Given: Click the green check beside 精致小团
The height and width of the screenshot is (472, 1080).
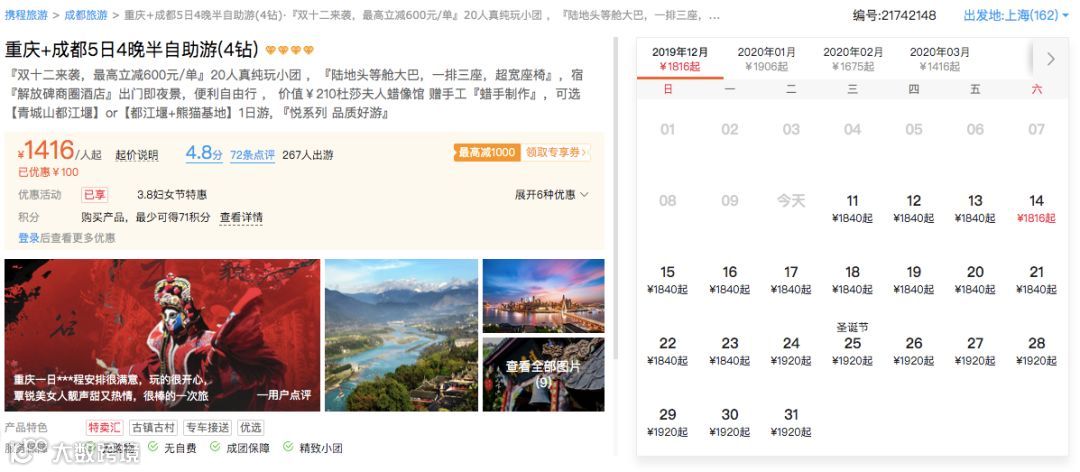Looking at the screenshot, I should [x=288, y=447].
